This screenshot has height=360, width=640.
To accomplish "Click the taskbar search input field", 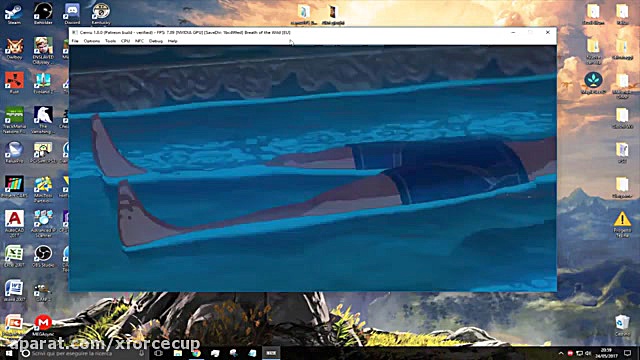I will coord(83,353).
